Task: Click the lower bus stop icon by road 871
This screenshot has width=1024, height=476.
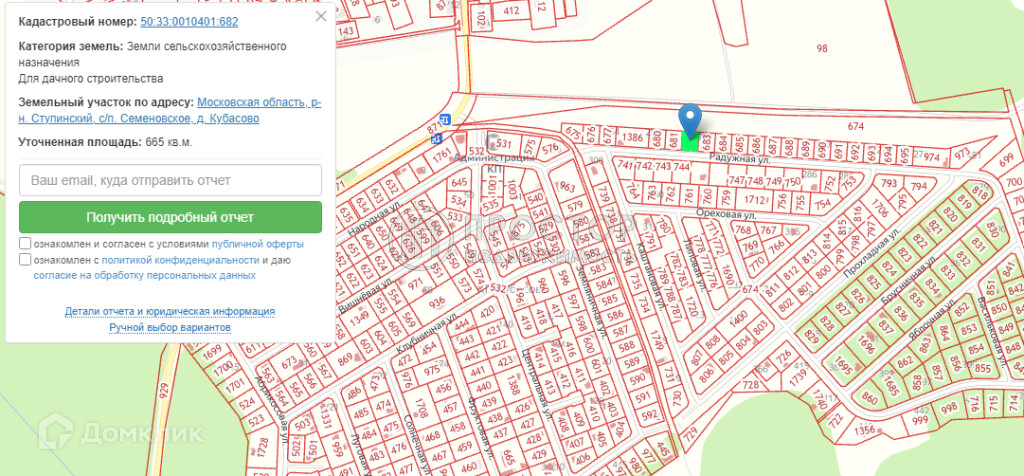Action: tap(436, 138)
